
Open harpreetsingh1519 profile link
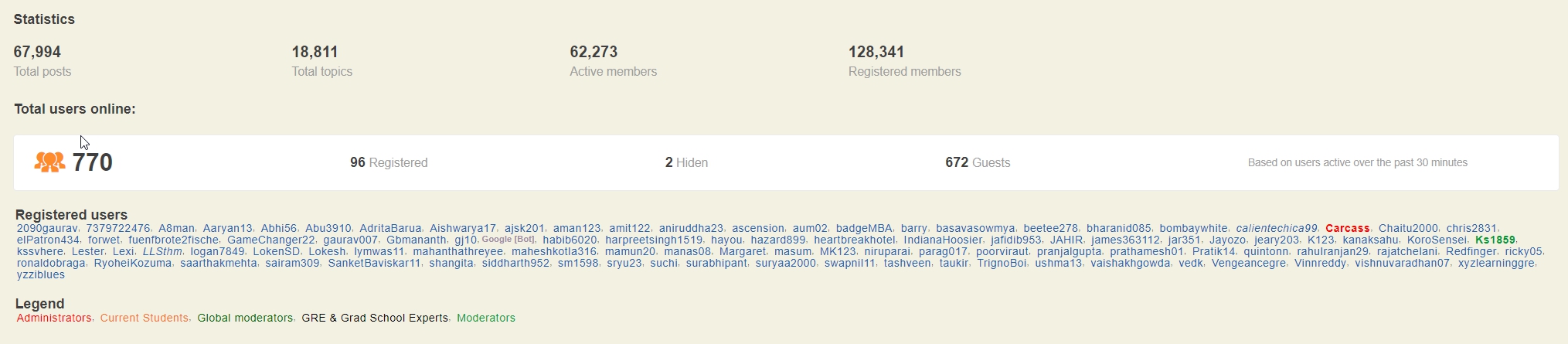[654, 240]
